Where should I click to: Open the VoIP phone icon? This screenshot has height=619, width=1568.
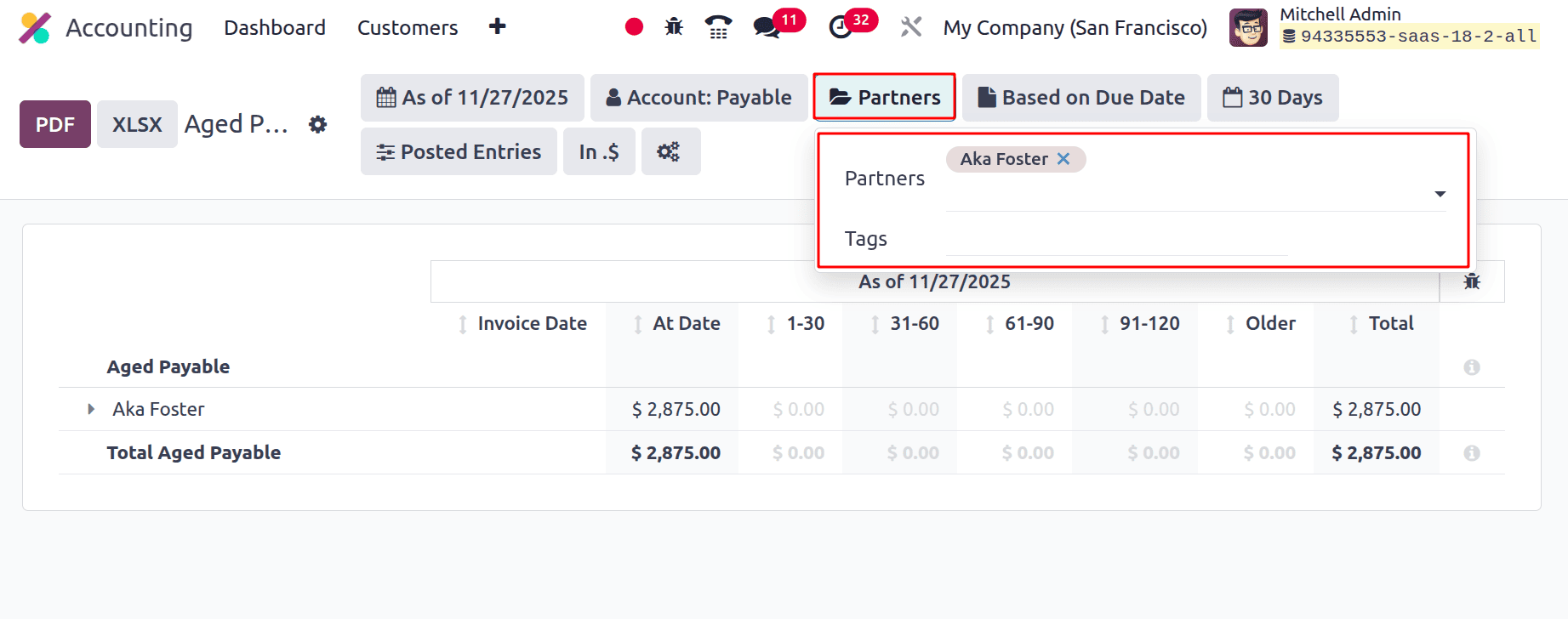(718, 27)
